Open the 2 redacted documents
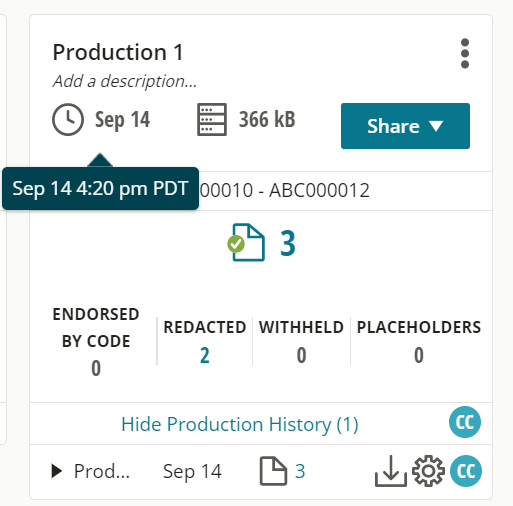Image resolution: width=513 pixels, height=506 pixels. tap(205, 355)
